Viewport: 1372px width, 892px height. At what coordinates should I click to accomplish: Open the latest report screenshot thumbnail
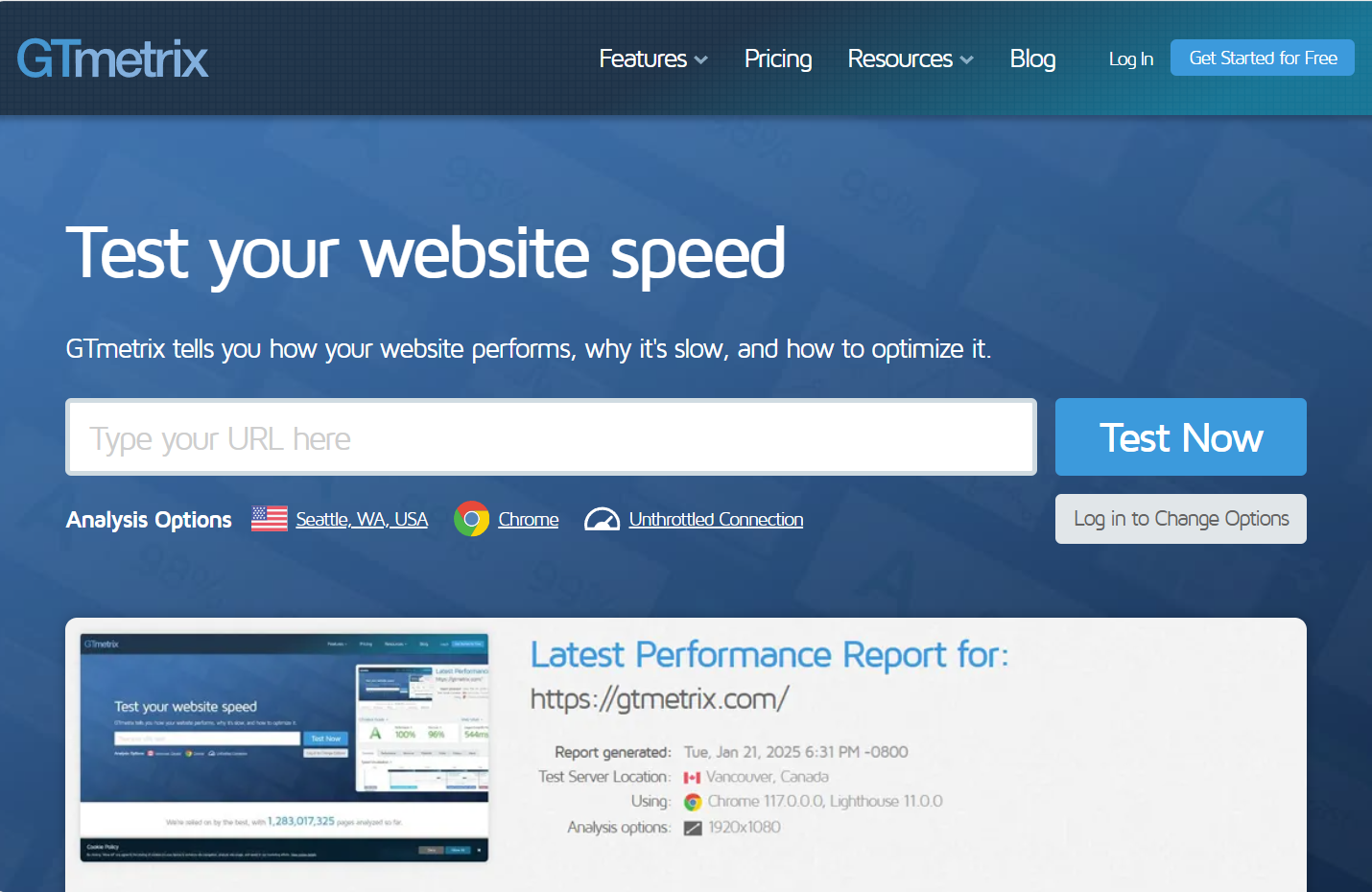[284, 747]
